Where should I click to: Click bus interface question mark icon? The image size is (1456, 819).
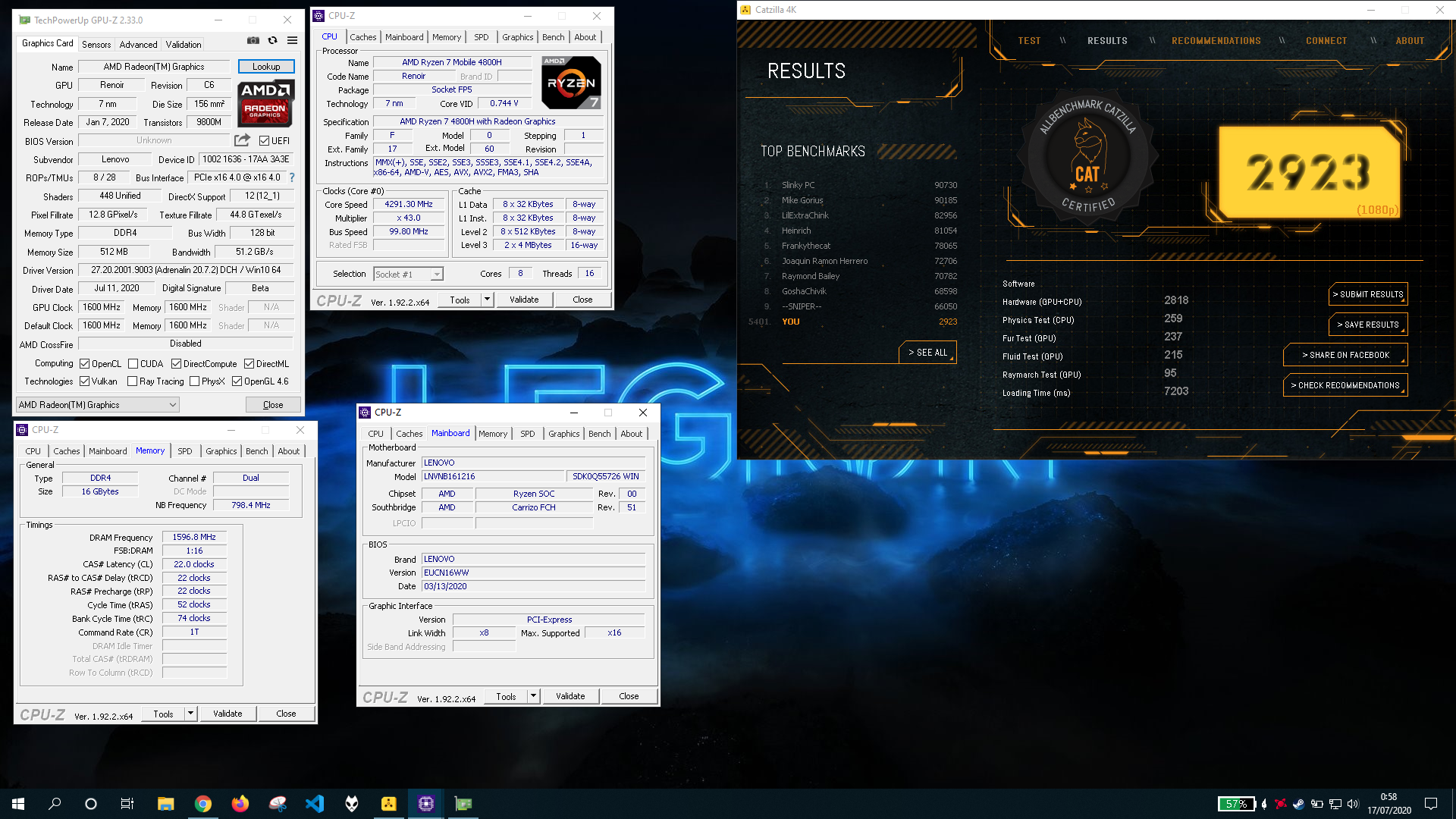click(x=292, y=177)
